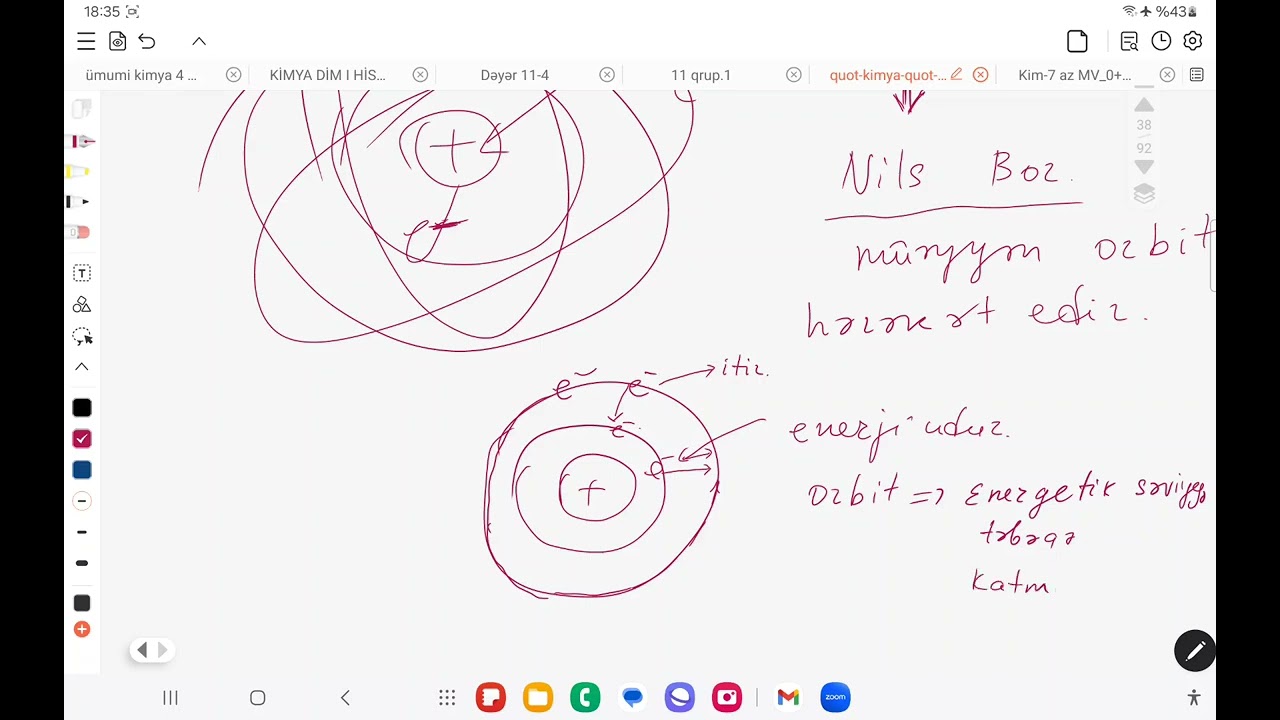Collapse the left tool palette chevron
The image size is (1280, 720).
(82, 367)
